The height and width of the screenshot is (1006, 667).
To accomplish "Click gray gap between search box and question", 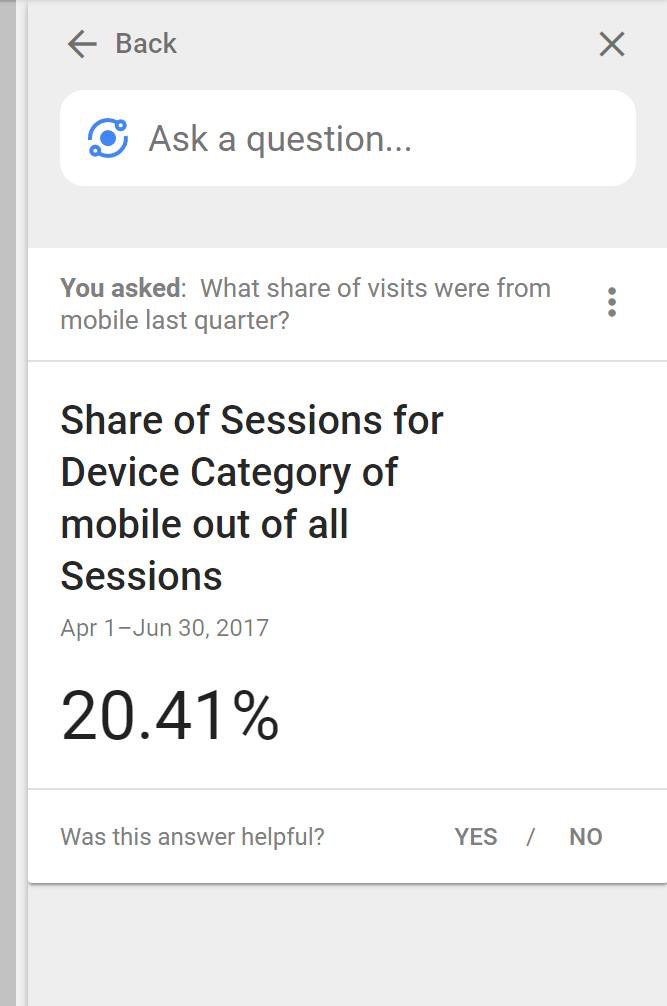I will [346, 217].
